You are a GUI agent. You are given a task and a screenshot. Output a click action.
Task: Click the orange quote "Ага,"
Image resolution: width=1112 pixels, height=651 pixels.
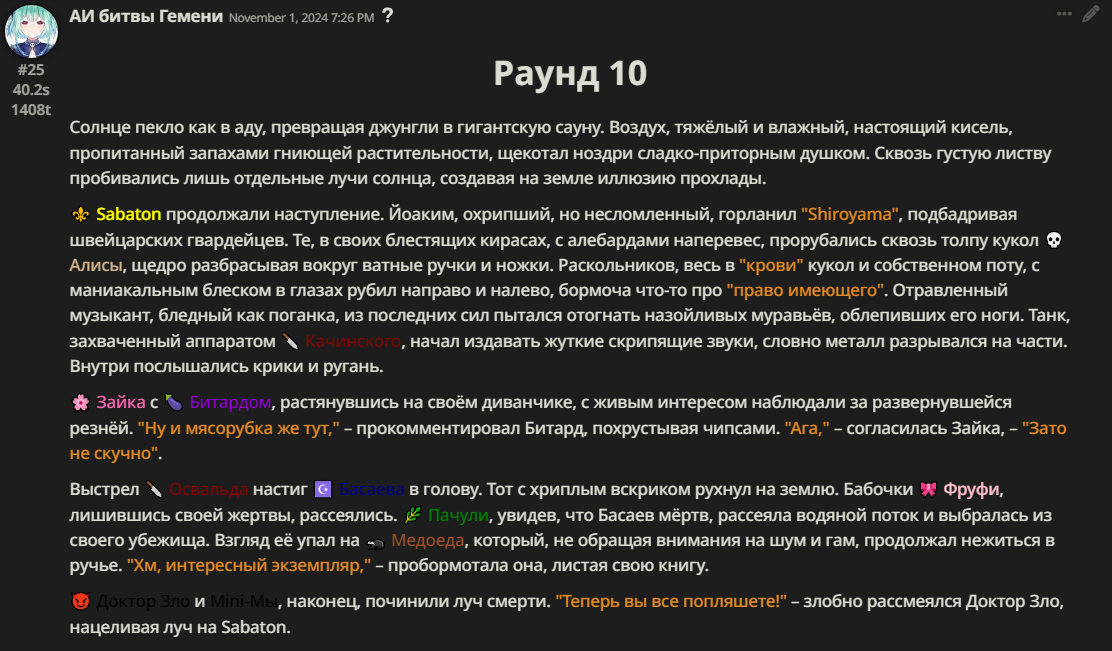tap(807, 428)
